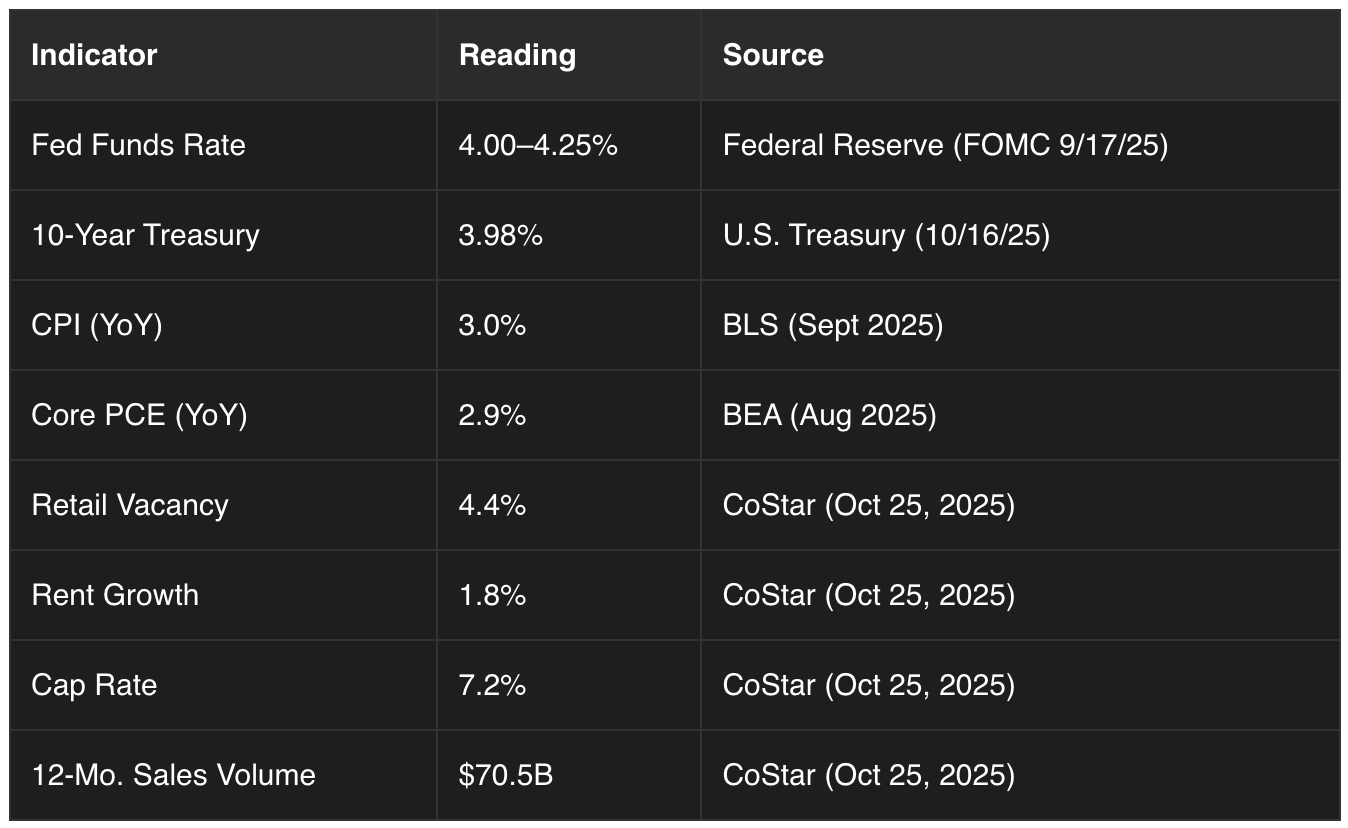Click the Indicator column header
This screenshot has width=1348, height=828.
94,55
